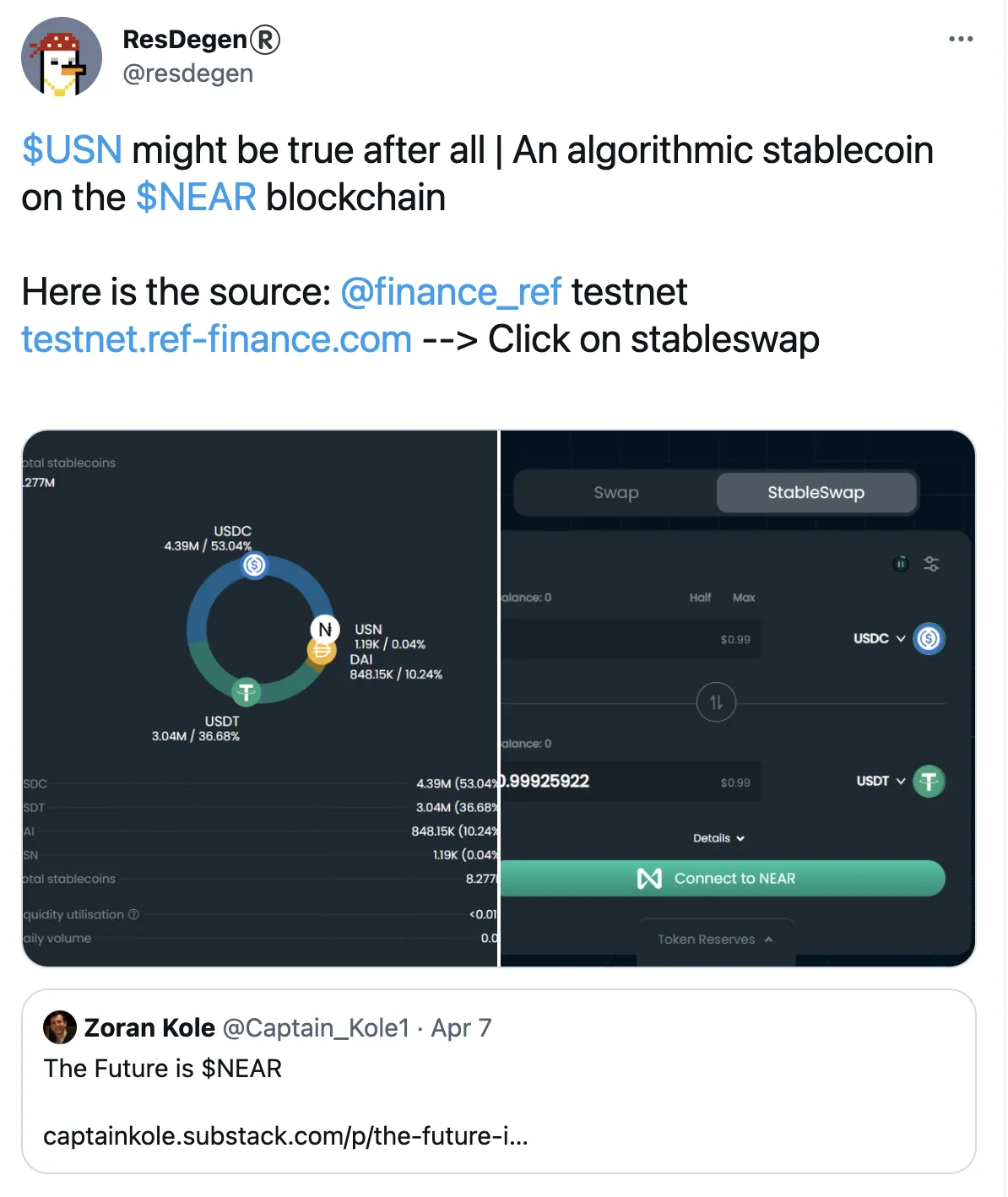Expand the Details chevron

coord(719,838)
